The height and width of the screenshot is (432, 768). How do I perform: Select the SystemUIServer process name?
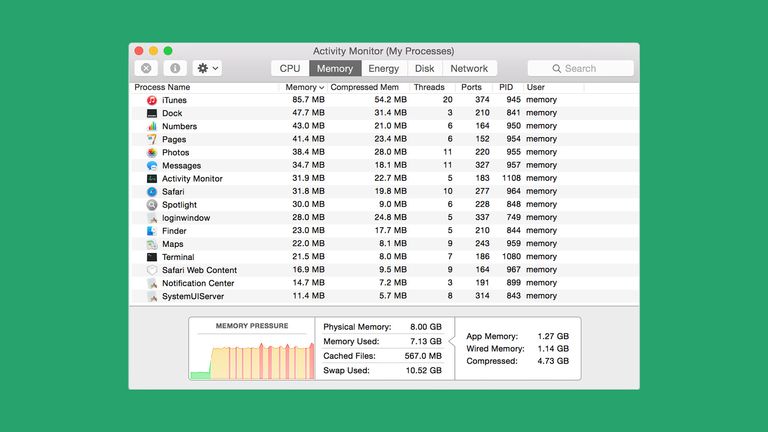(193, 296)
